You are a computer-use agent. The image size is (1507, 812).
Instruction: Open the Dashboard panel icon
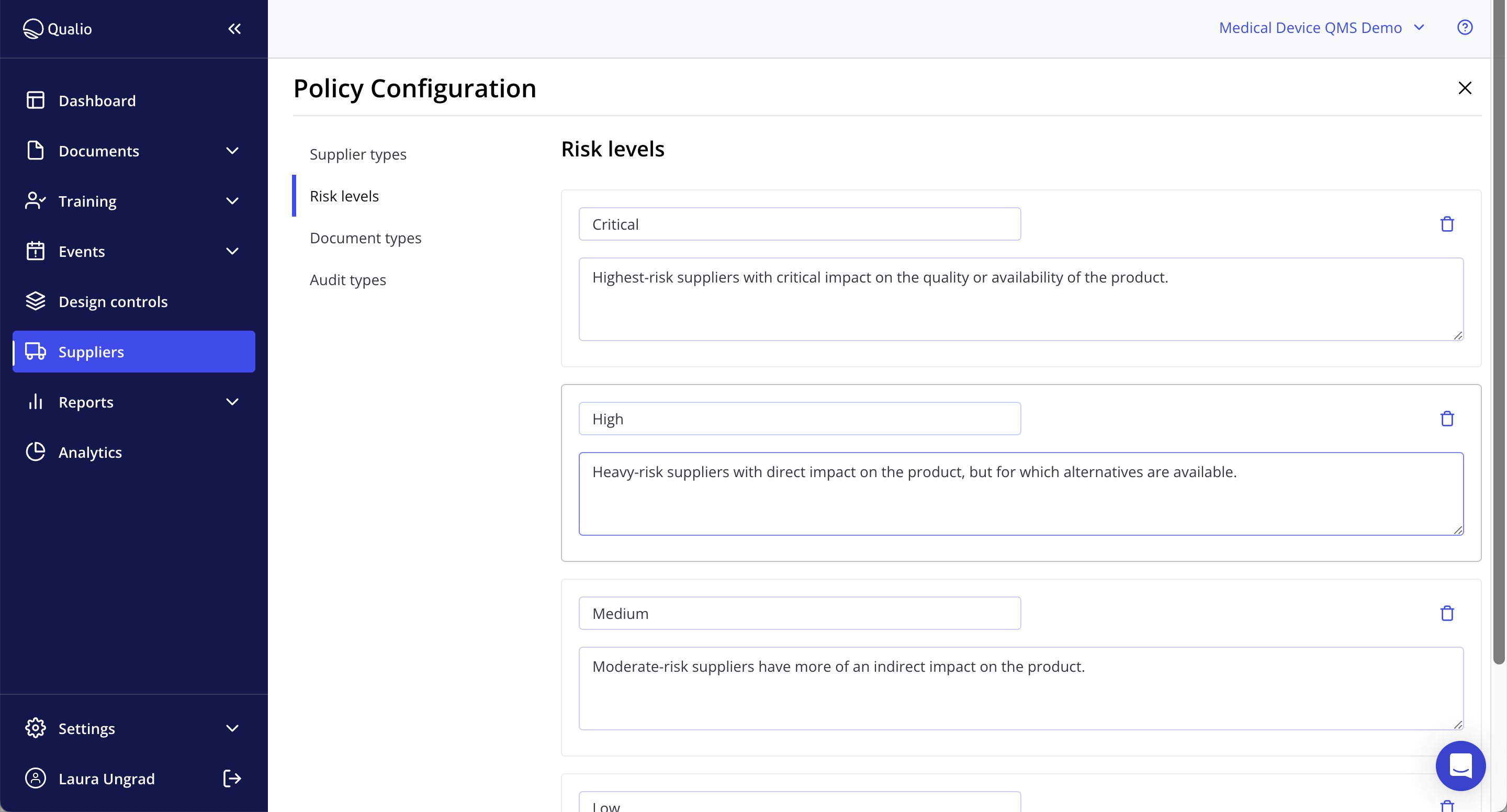pyautogui.click(x=35, y=100)
